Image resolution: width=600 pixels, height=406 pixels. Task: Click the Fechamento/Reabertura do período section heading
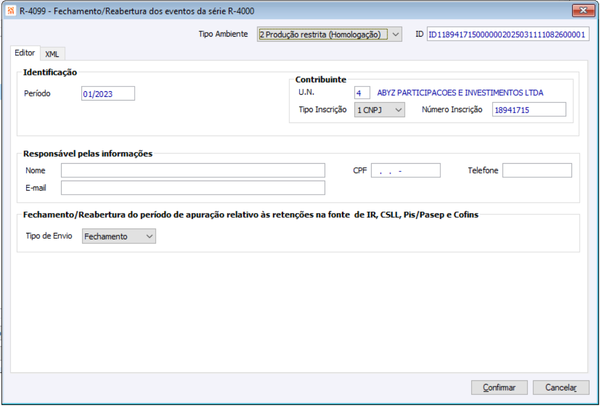(251, 215)
